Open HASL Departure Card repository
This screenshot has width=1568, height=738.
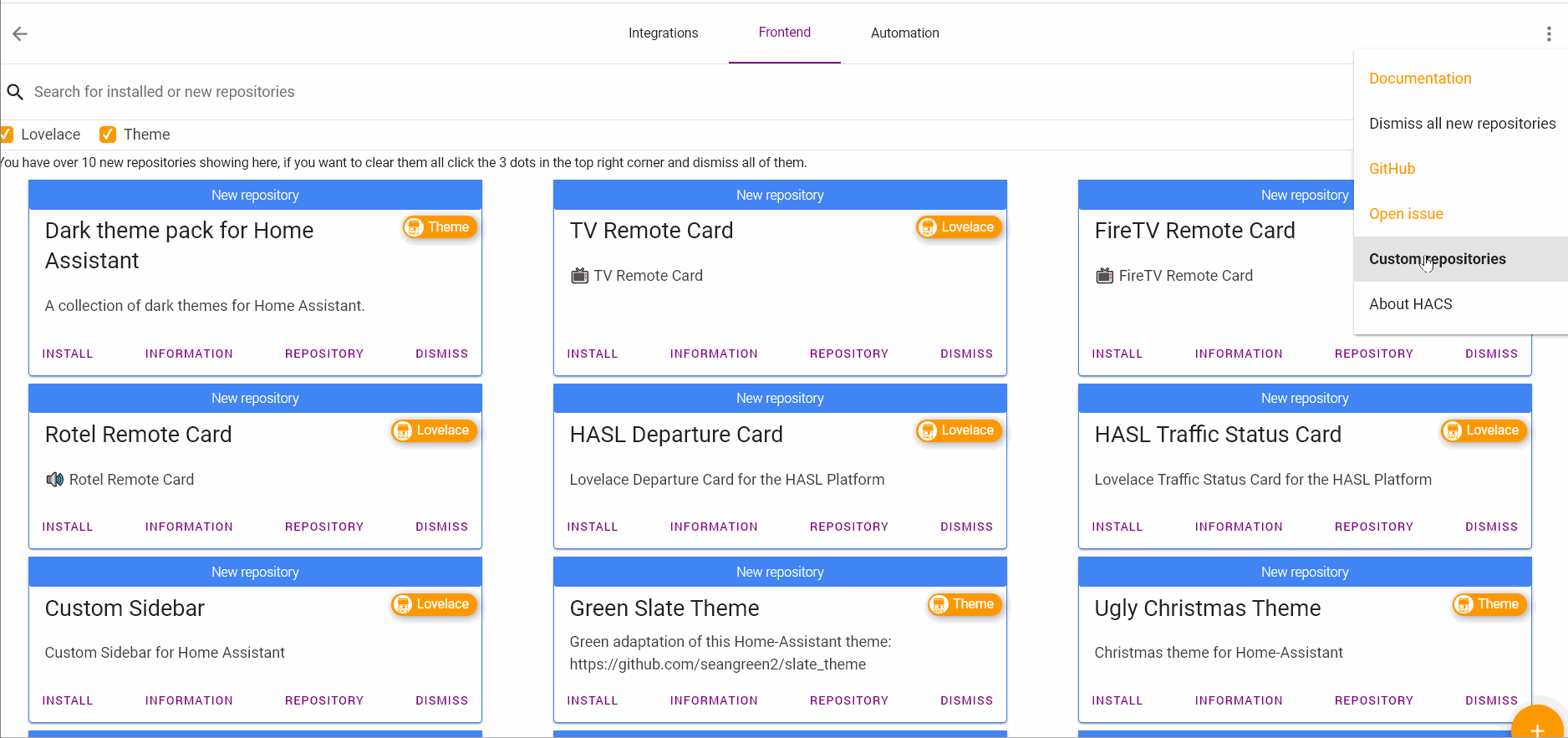coord(849,527)
